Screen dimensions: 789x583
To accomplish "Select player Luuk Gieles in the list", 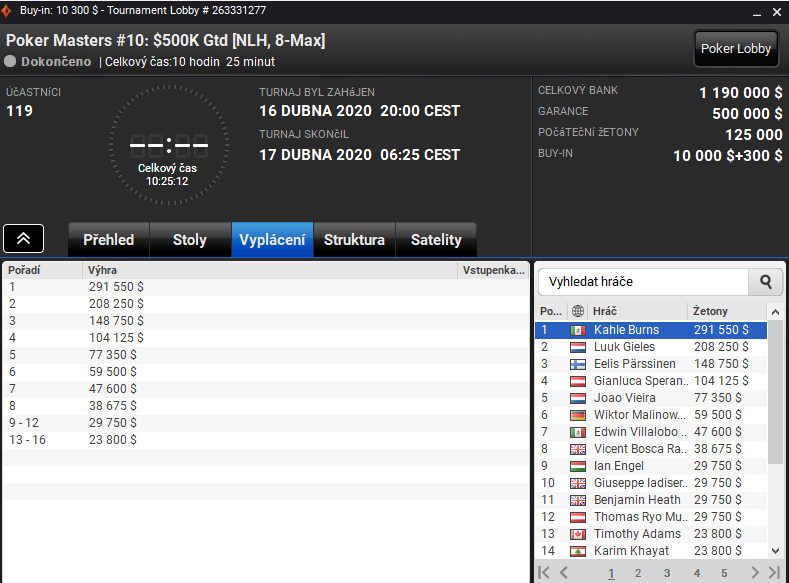I will coord(651,347).
